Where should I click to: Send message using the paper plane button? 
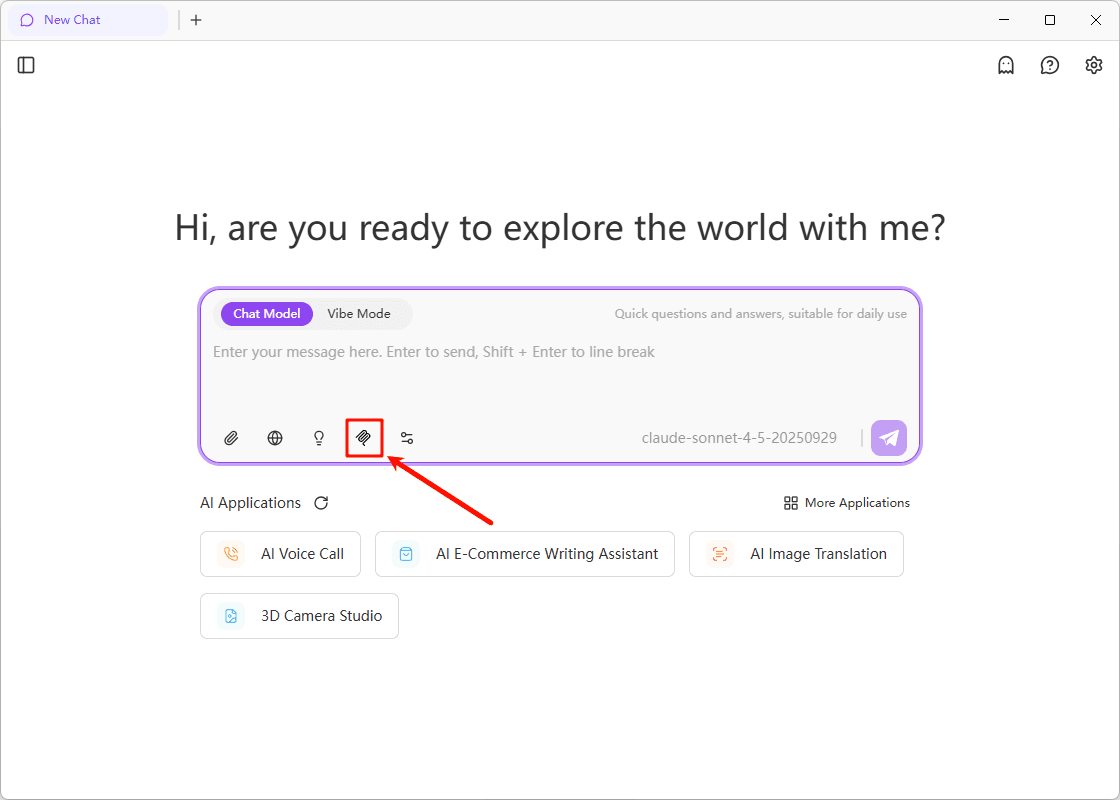pyautogui.click(x=888, y=438)
